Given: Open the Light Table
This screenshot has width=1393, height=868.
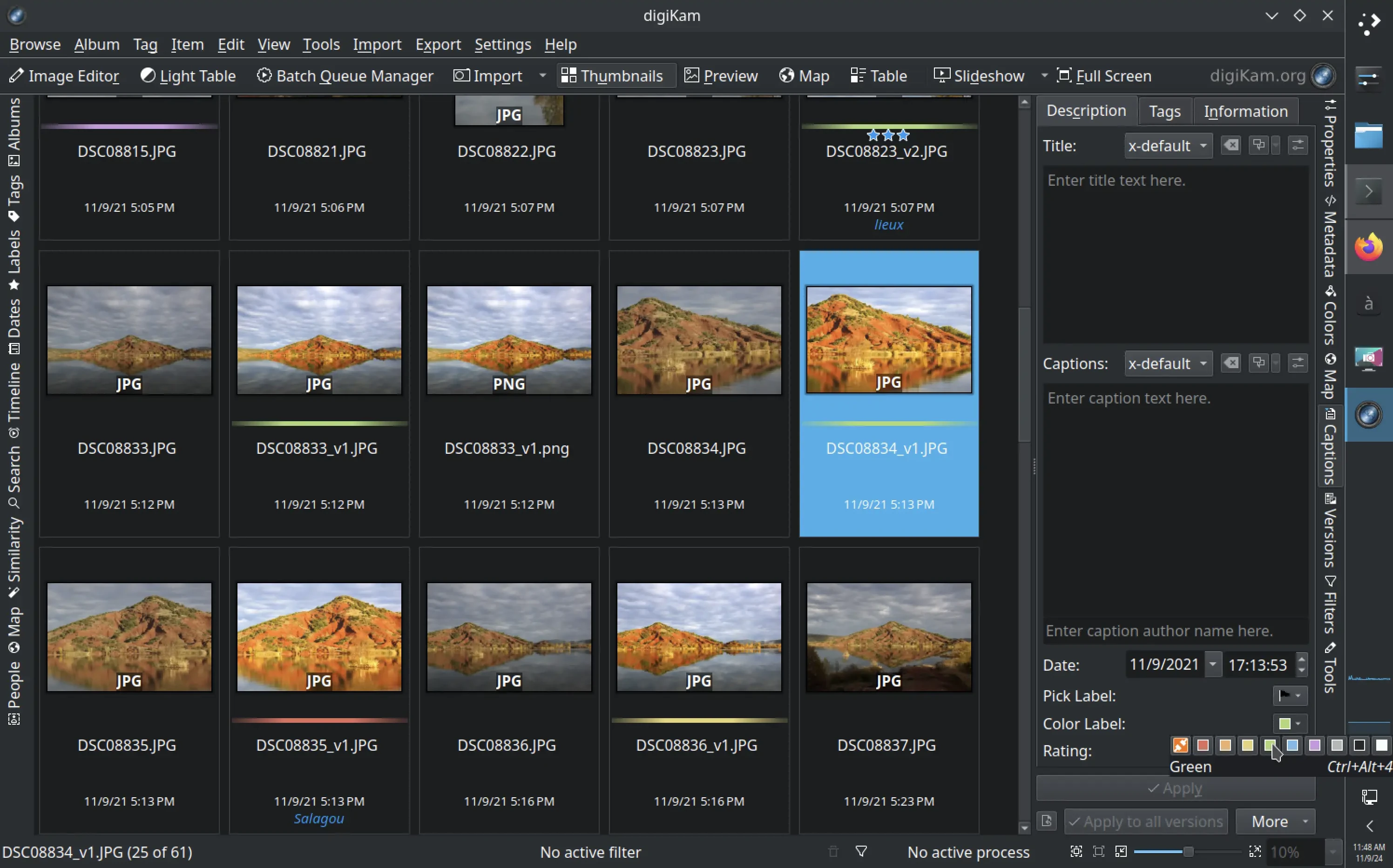Looking at the screenshot, I should click(189, 76).
